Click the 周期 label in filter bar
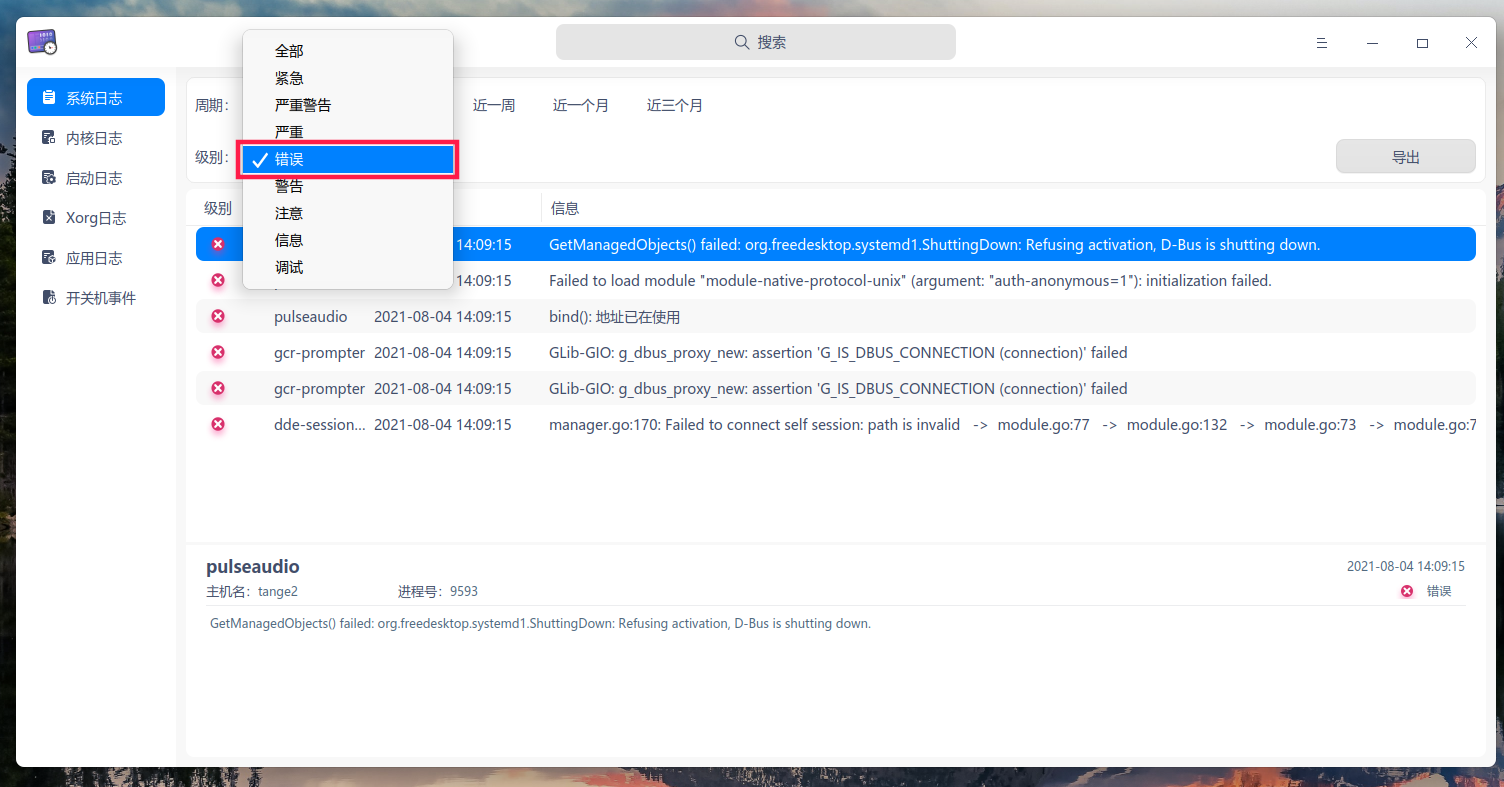 [x=212, y=105]
